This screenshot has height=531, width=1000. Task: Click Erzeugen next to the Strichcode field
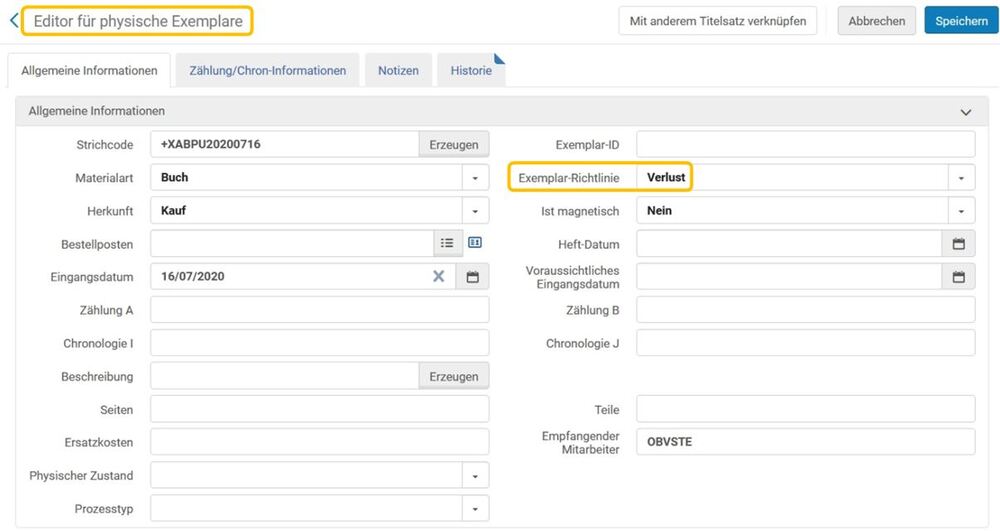click(453, 145)
